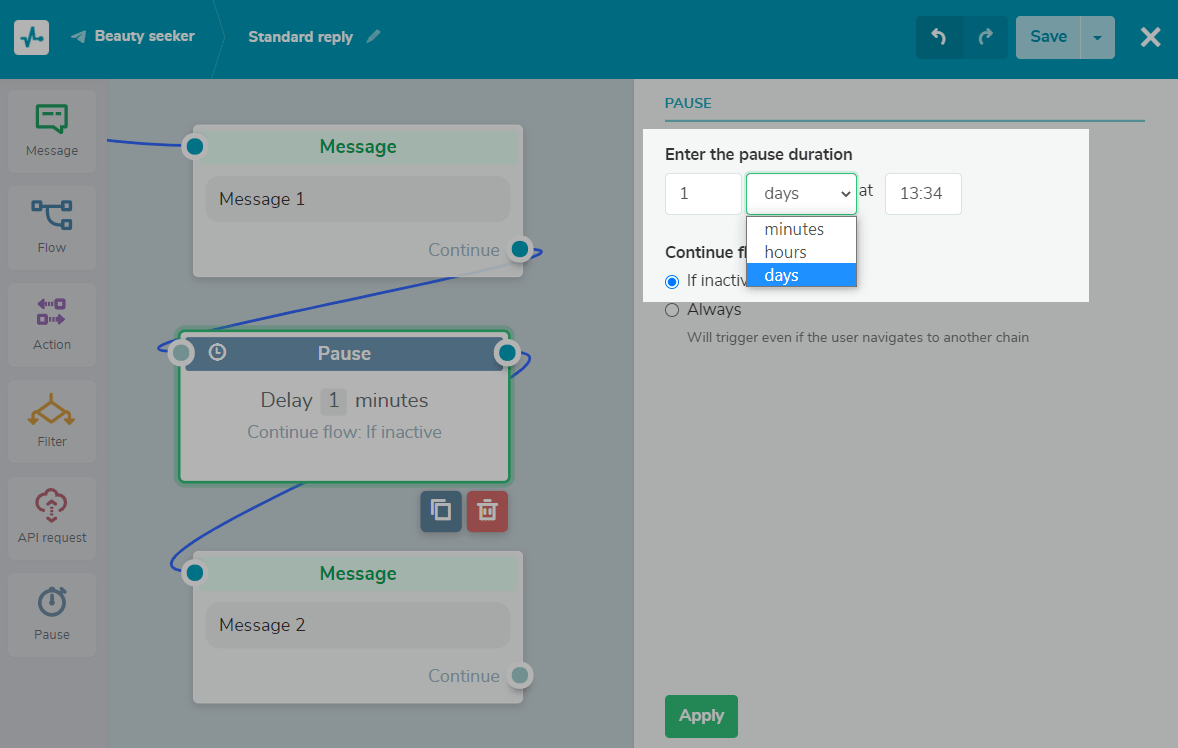The image size is (1178, 748).
Task: Choose minutes from the unit list
Action: pos(802,229)
